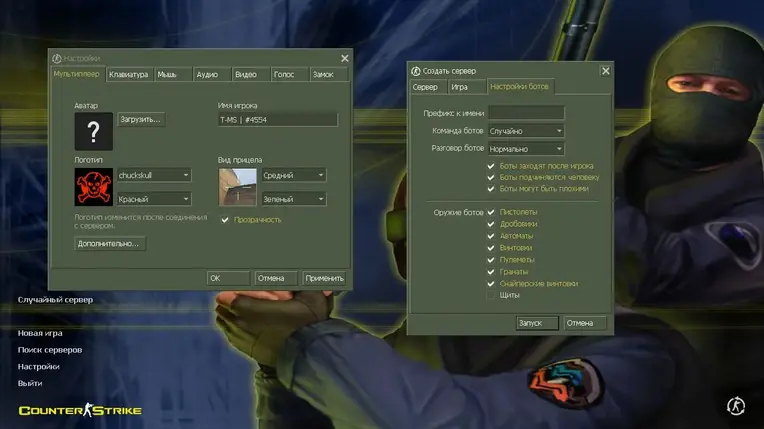Open the Видео tab
Screen dimensions: 764x429
point(250,75)
